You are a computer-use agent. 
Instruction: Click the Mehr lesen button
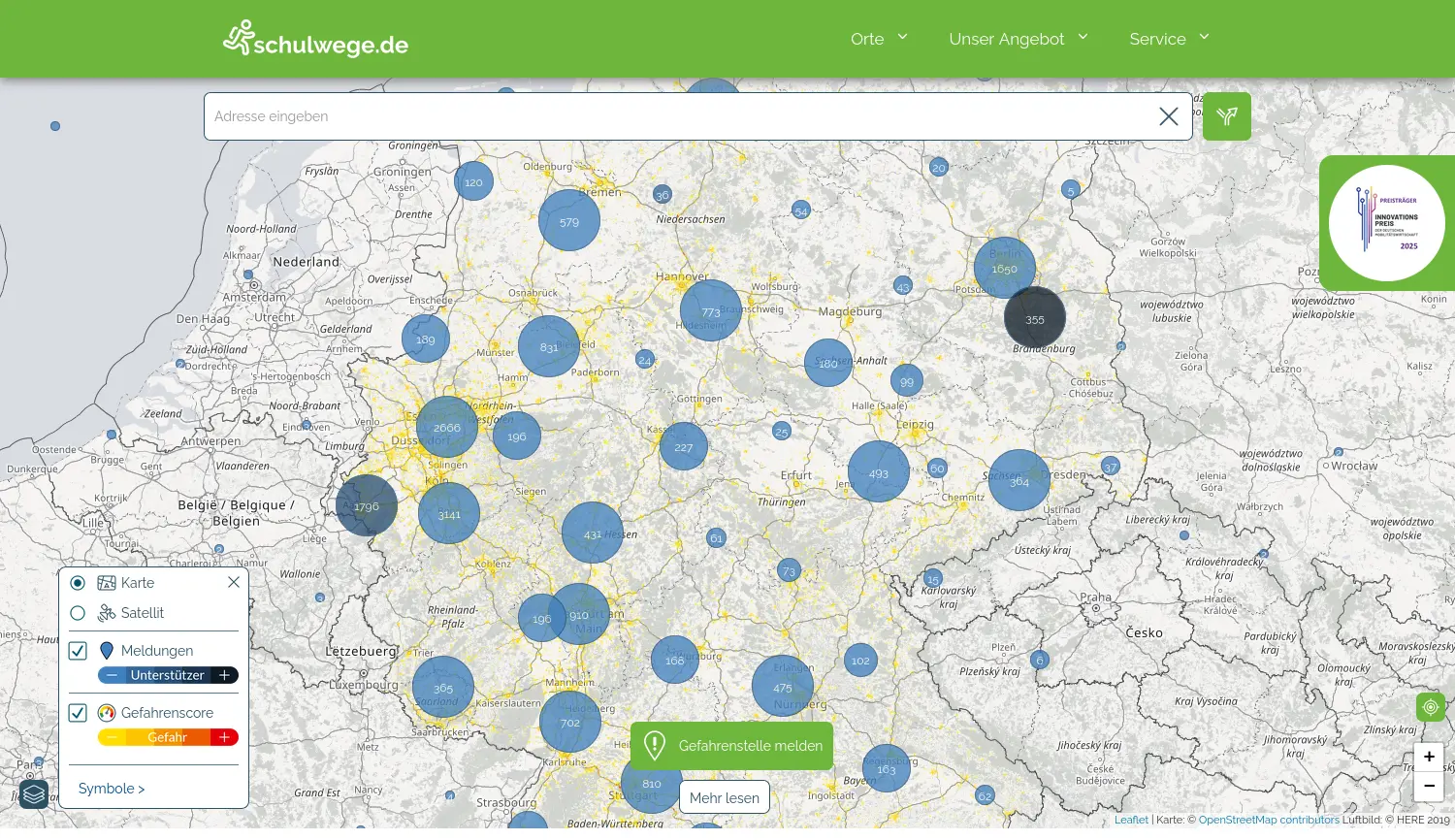coord(725,797)
